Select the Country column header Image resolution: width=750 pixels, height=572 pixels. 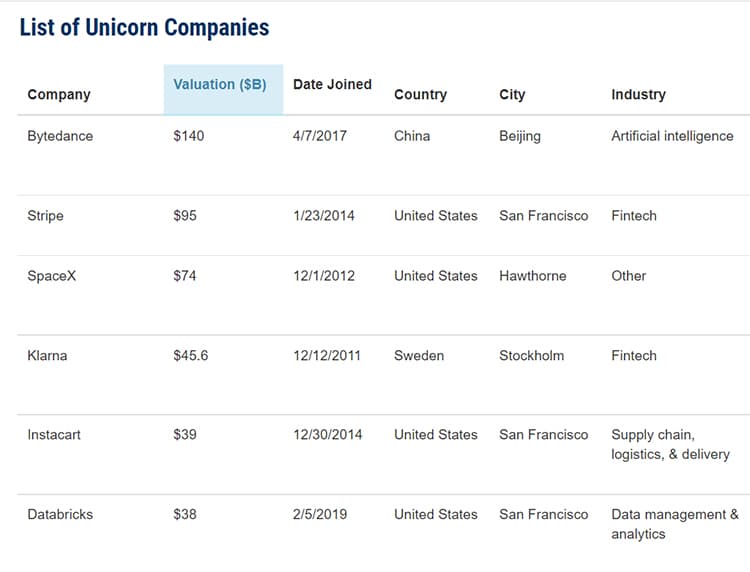click(x=420, y=95)
